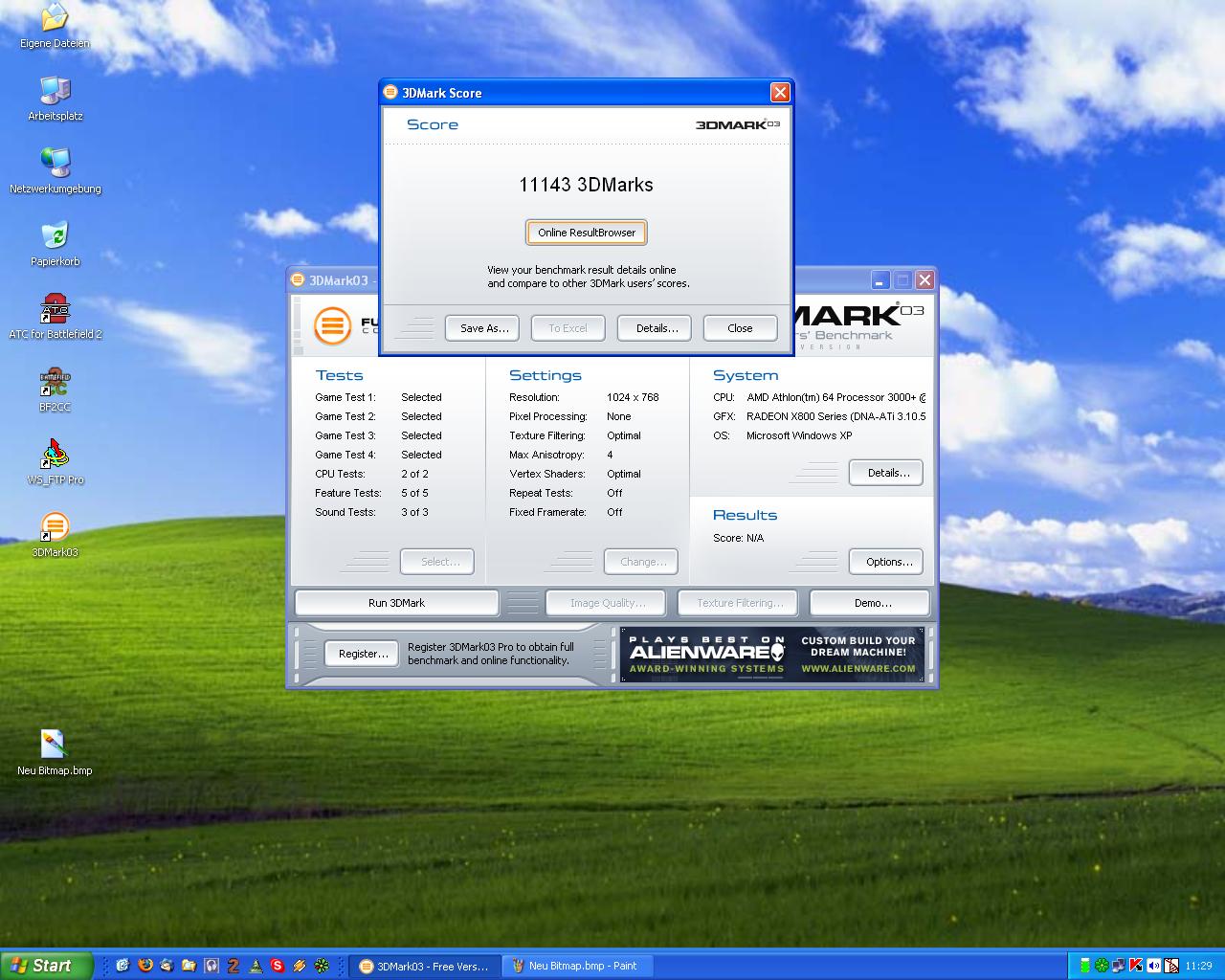This screenshot has height=980, width=1225.
Task: Switch to Neu Bitmap.bmp - Paint taskbar button
Action: click(577, 967)
